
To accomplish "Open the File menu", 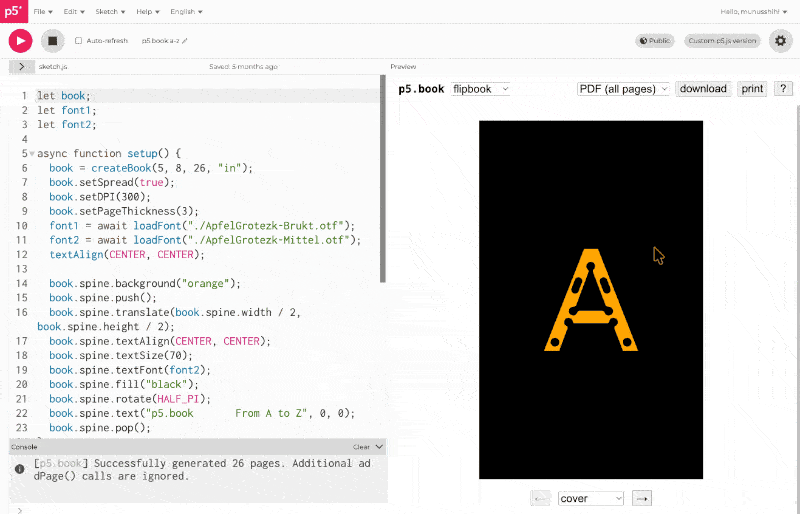I will click(43, 11).
